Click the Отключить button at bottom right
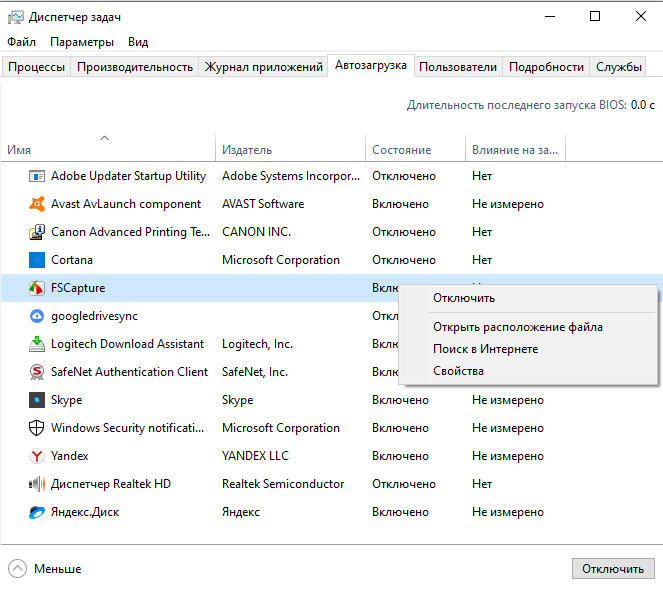 [613, 569]
